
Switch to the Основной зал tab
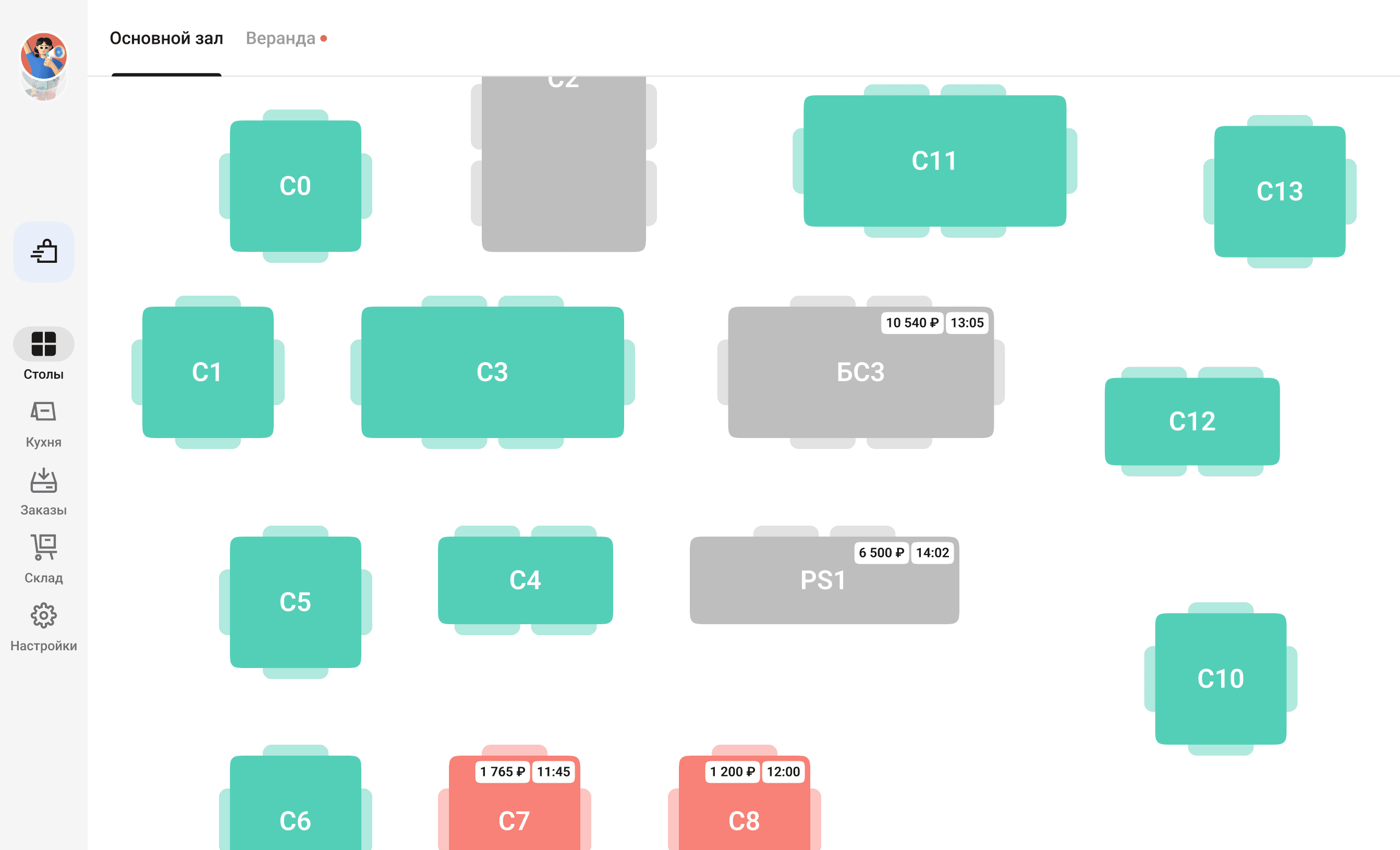(x=166, y=38)
